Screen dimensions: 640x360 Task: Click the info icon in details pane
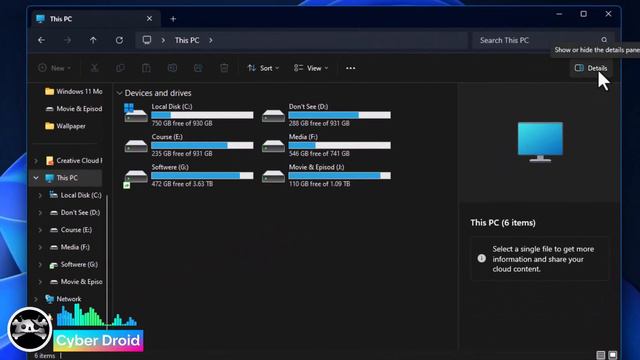(x=482, y=258)
